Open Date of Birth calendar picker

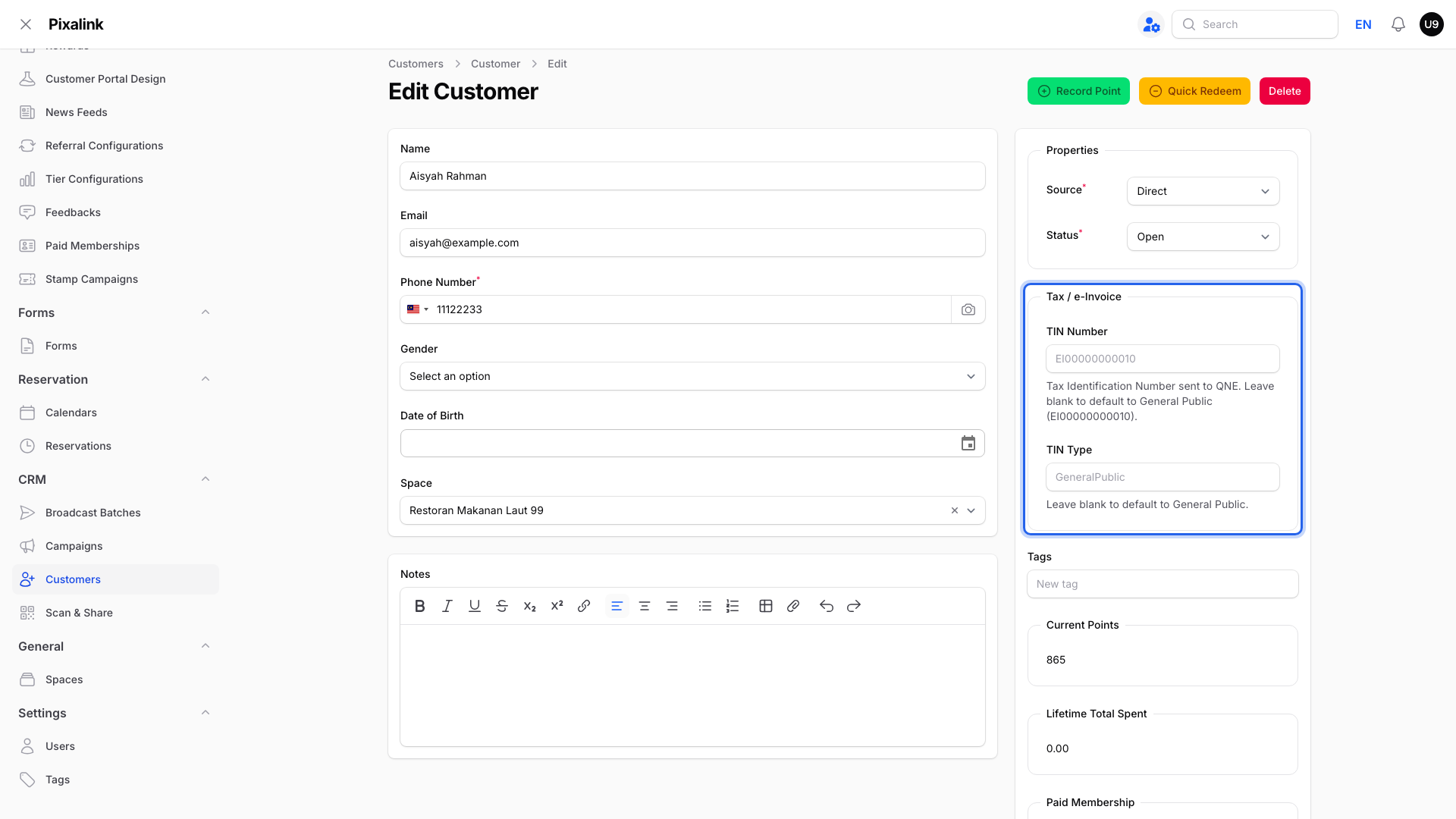[x=968, y=444]
